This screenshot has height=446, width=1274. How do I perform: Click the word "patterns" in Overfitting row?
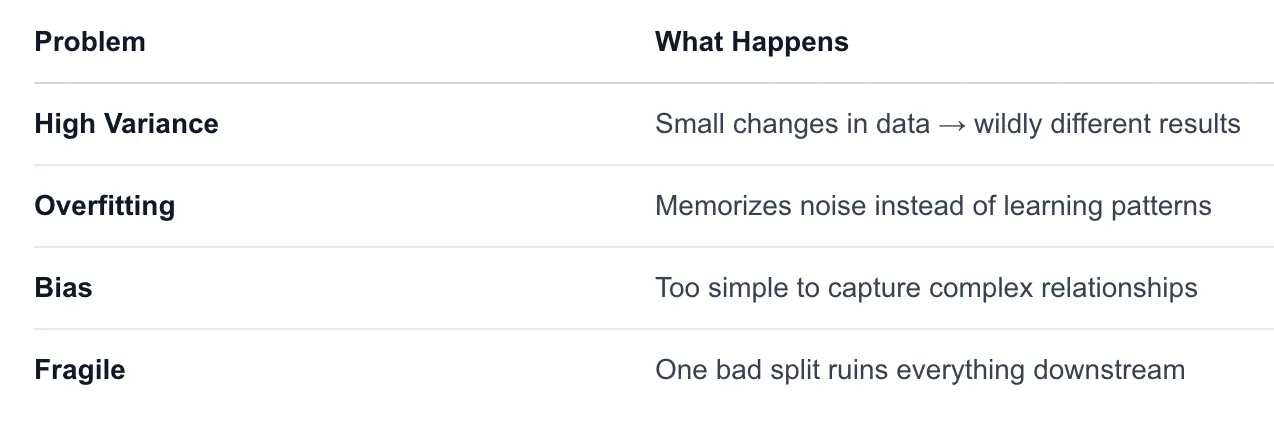[1161, 207]
